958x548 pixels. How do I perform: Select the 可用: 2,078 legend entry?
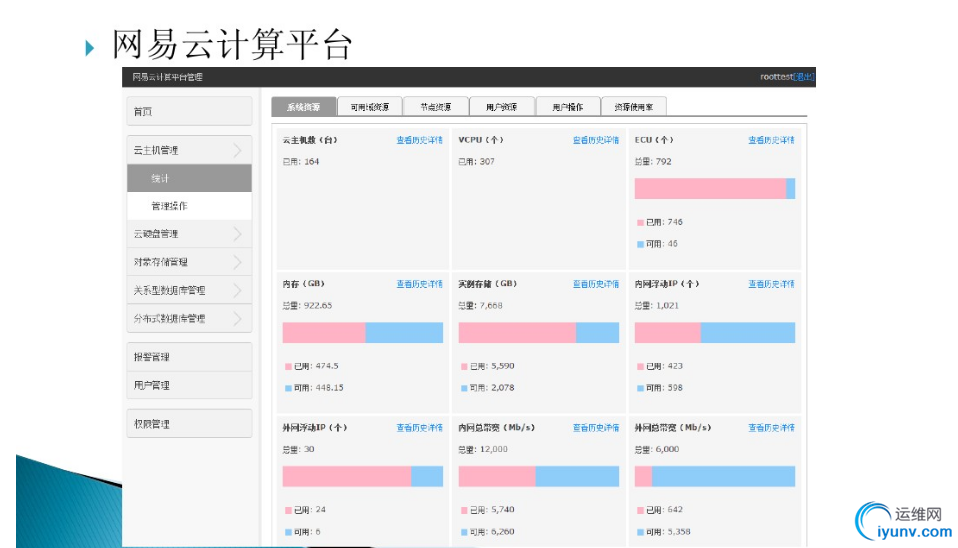[488, 388]
